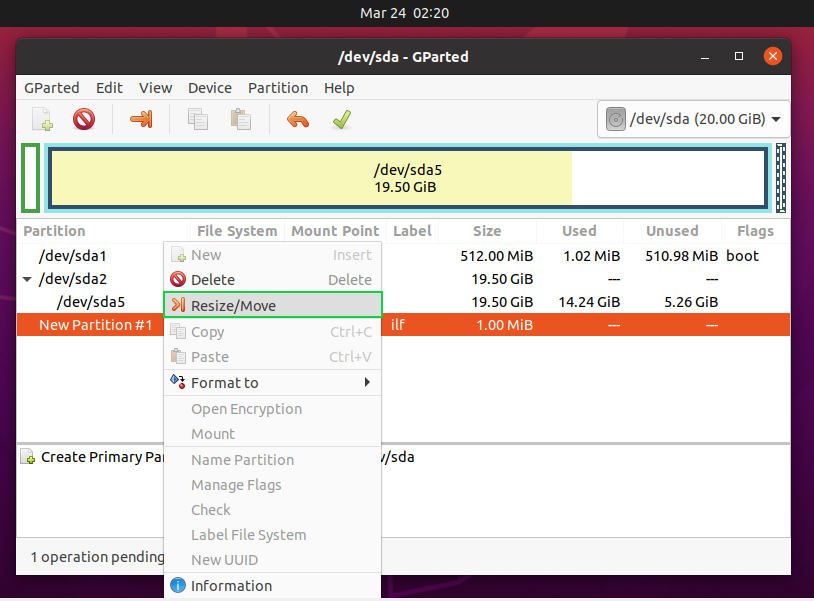Click the 1.00 MiB size value
Image resolution: width=814 pixels, height=601 pixels.
(x=505, y=325)
